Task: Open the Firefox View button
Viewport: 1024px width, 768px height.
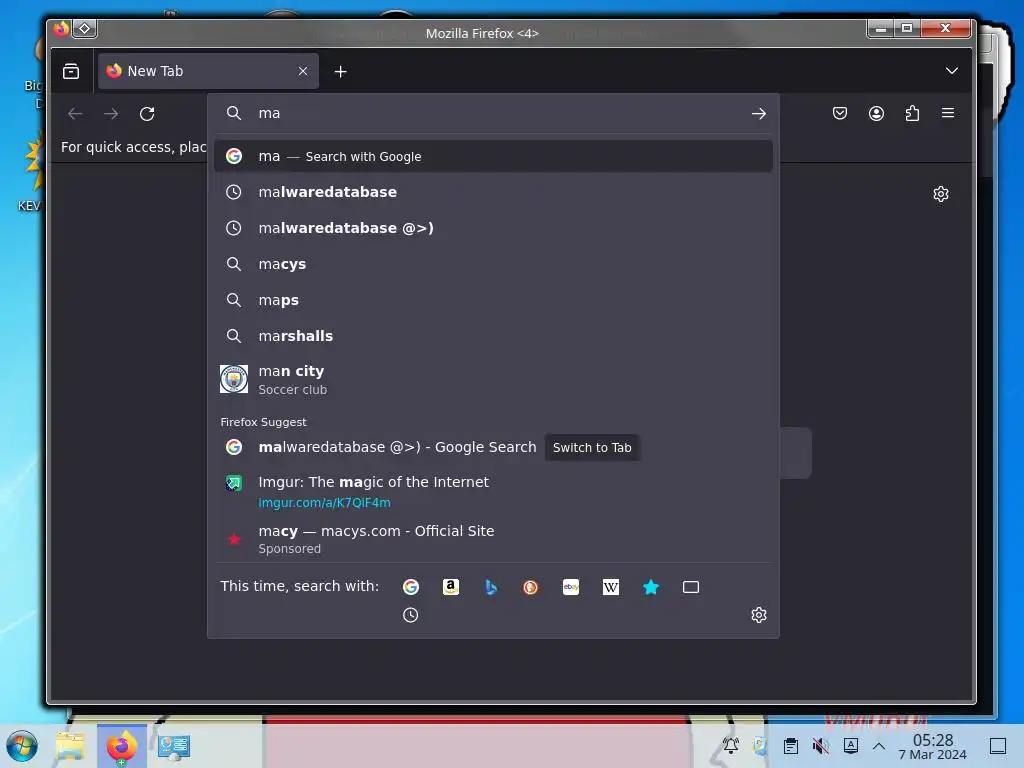Action: (71, 71)
